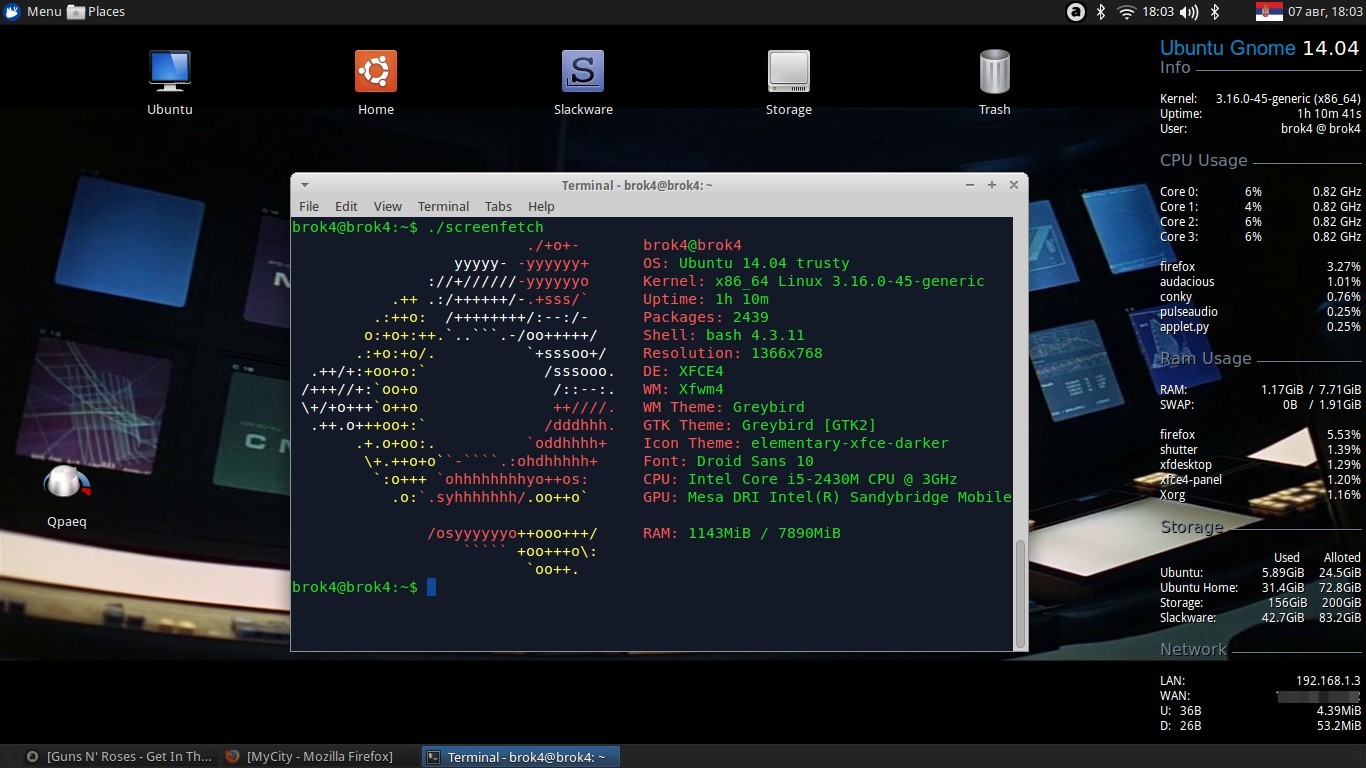
Task: Open the Terminal View menu
Action: tap(388, 206)
